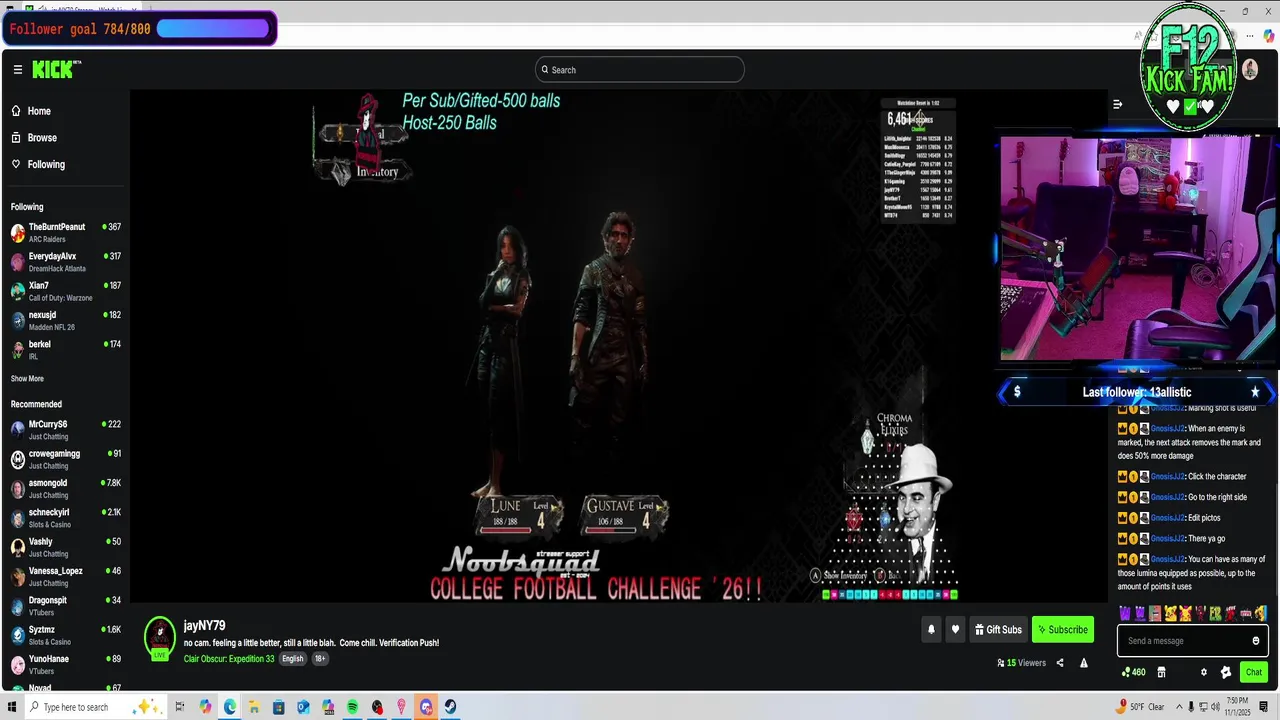
Task: Open Microsoft Edge from taskbar
Action: tap(230, 707)
